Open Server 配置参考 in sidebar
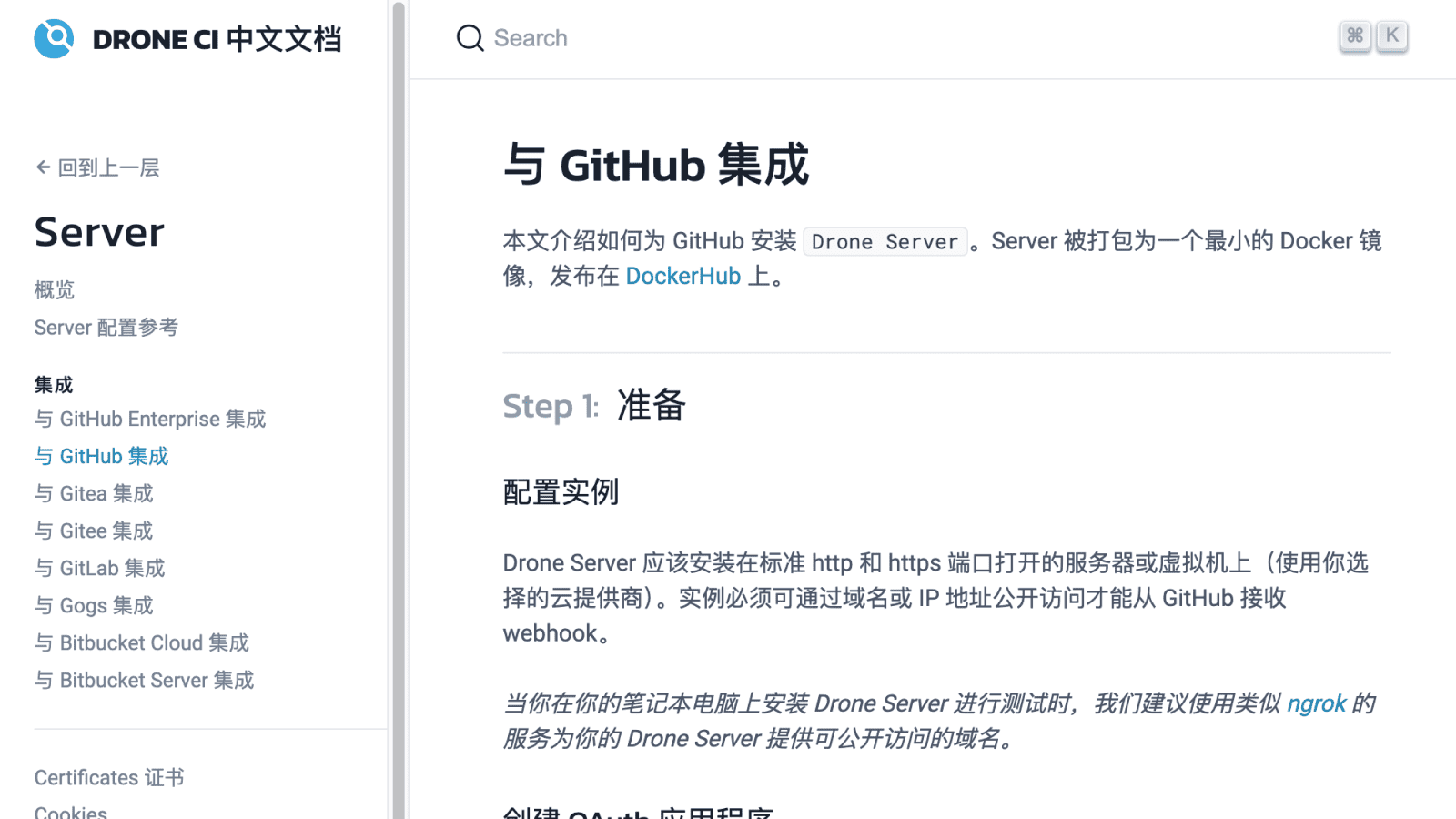 click(106, 327)
